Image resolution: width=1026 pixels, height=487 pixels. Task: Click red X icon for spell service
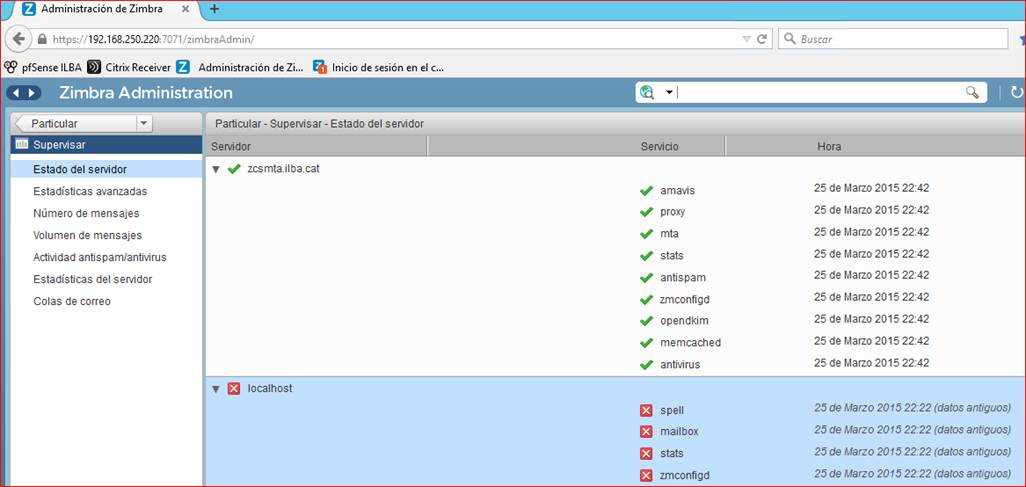pyautogui.click(x=646, y=410)
